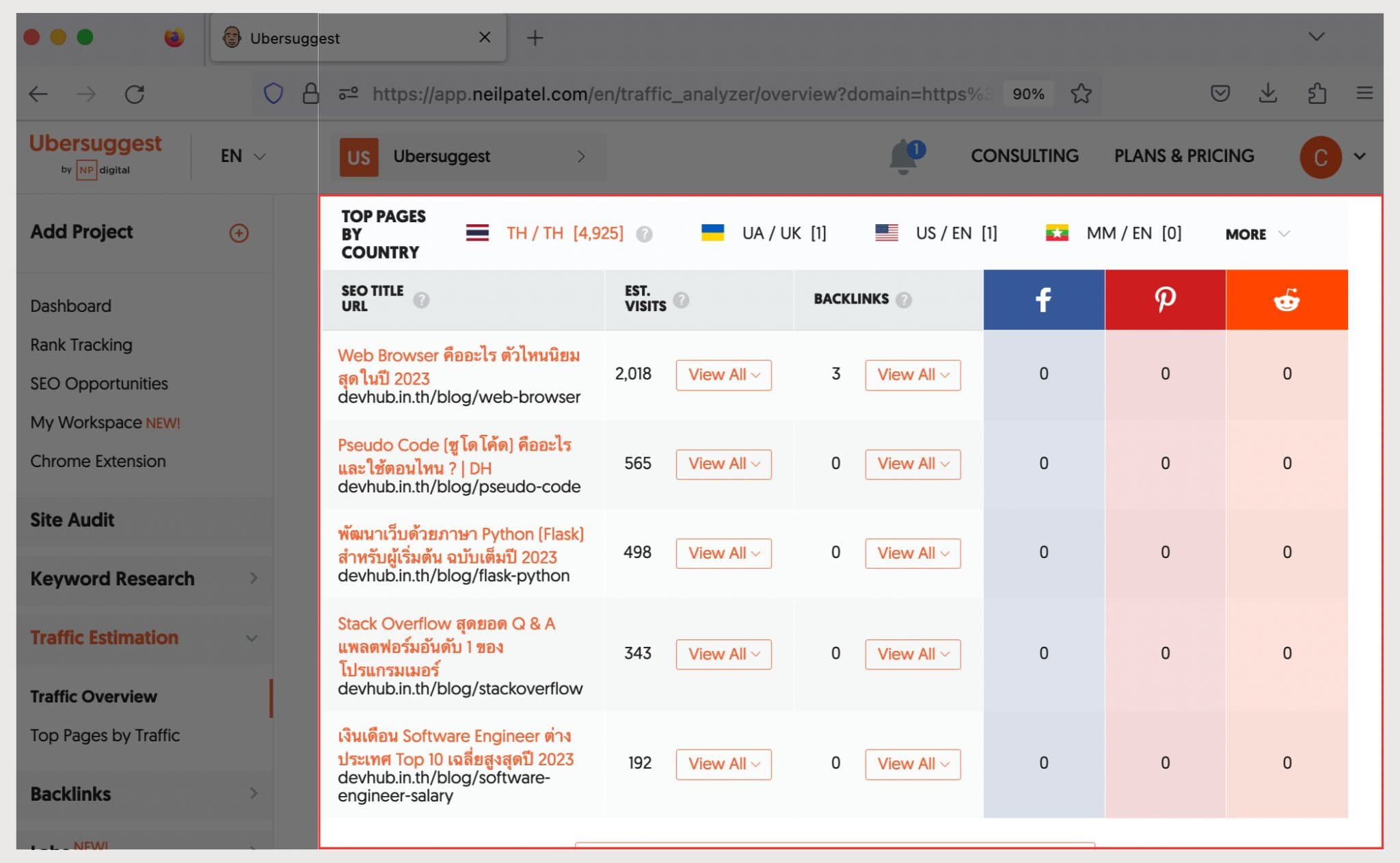The height and width of the screenshot is (863, 1400).
Task: Open the CONSULTING menu item
Action: pyautogui.click(x=1025, y=156)
